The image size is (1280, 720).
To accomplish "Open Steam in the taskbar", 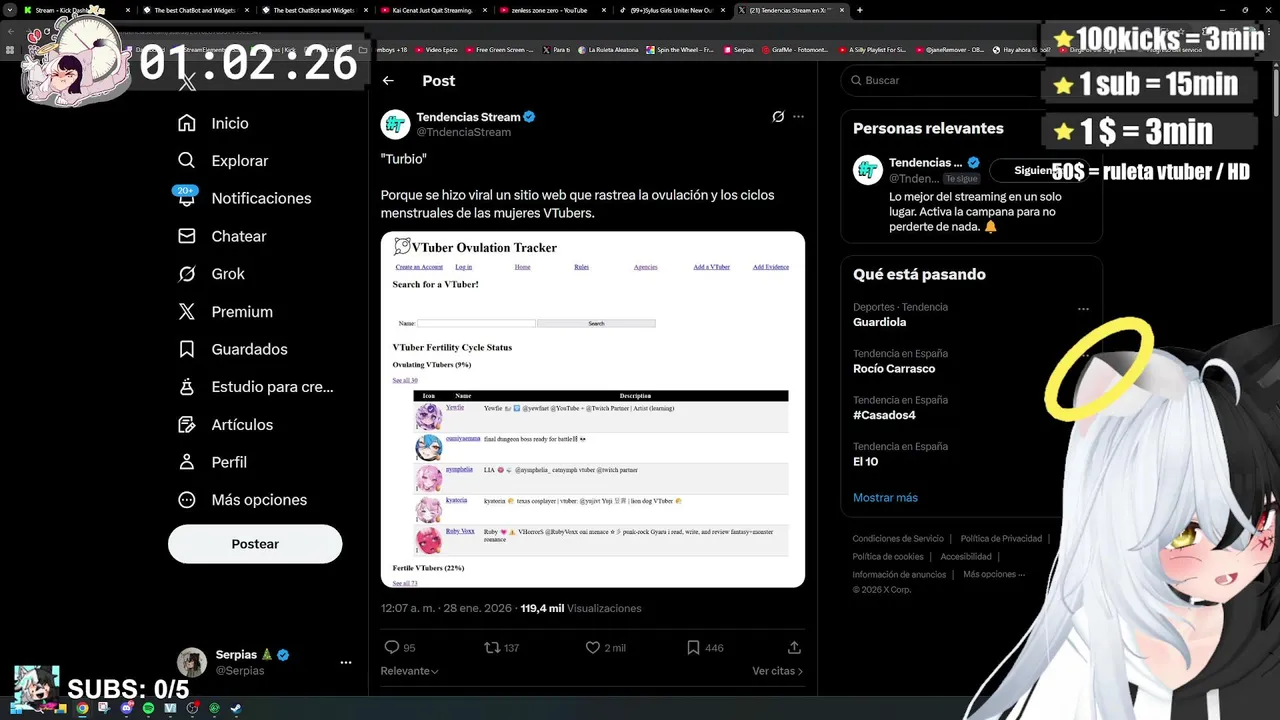I will [x=236, y=708].
